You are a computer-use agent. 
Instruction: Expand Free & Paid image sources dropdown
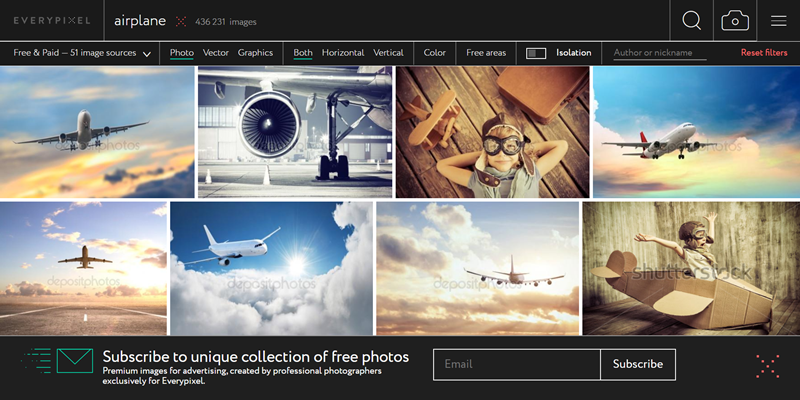point(82,53)
